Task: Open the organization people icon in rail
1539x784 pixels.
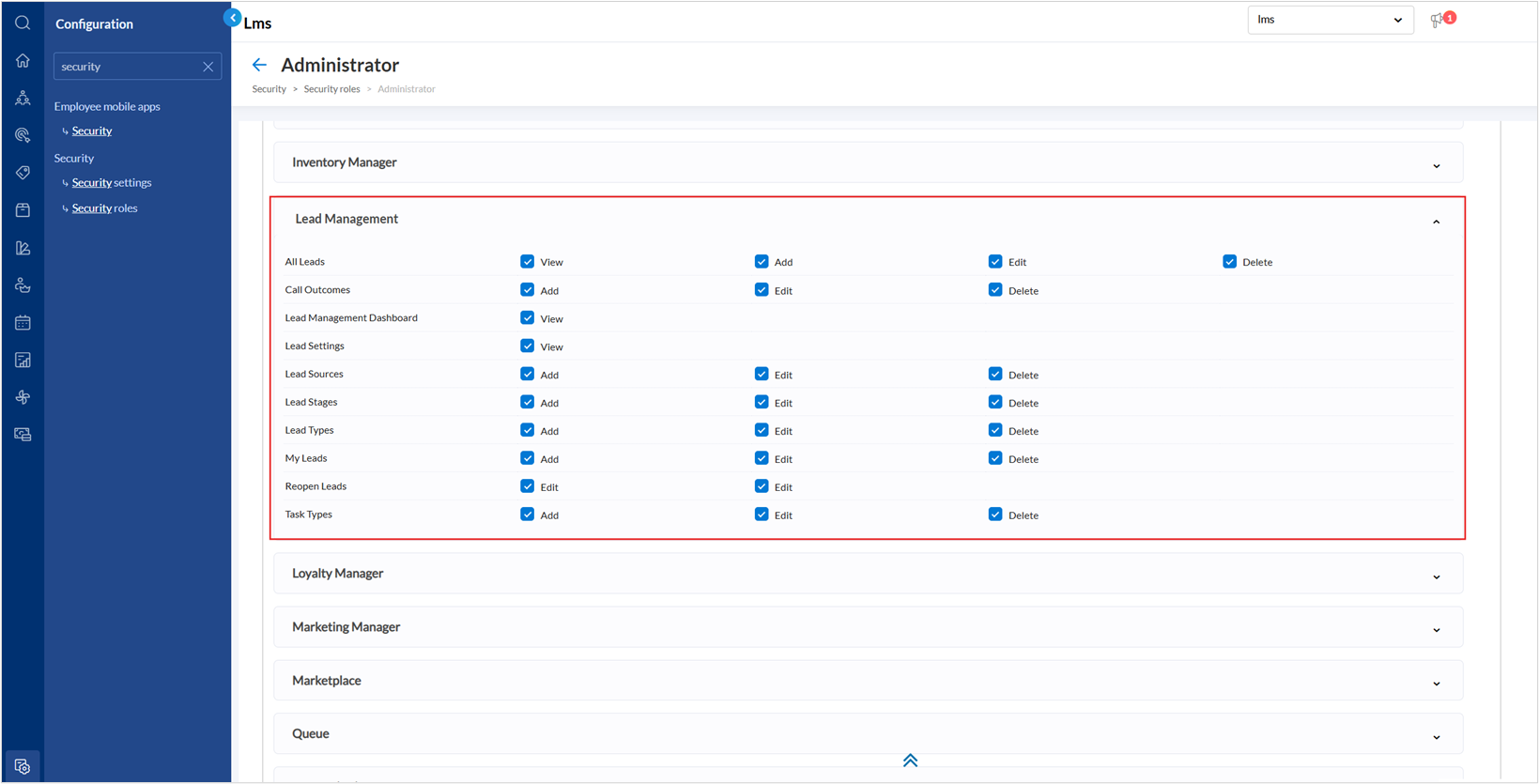Action: pos(23,98)
